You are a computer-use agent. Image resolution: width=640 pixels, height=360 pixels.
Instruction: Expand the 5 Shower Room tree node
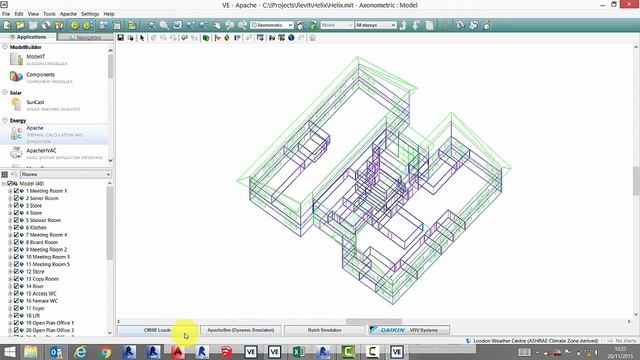click(10, 220)
